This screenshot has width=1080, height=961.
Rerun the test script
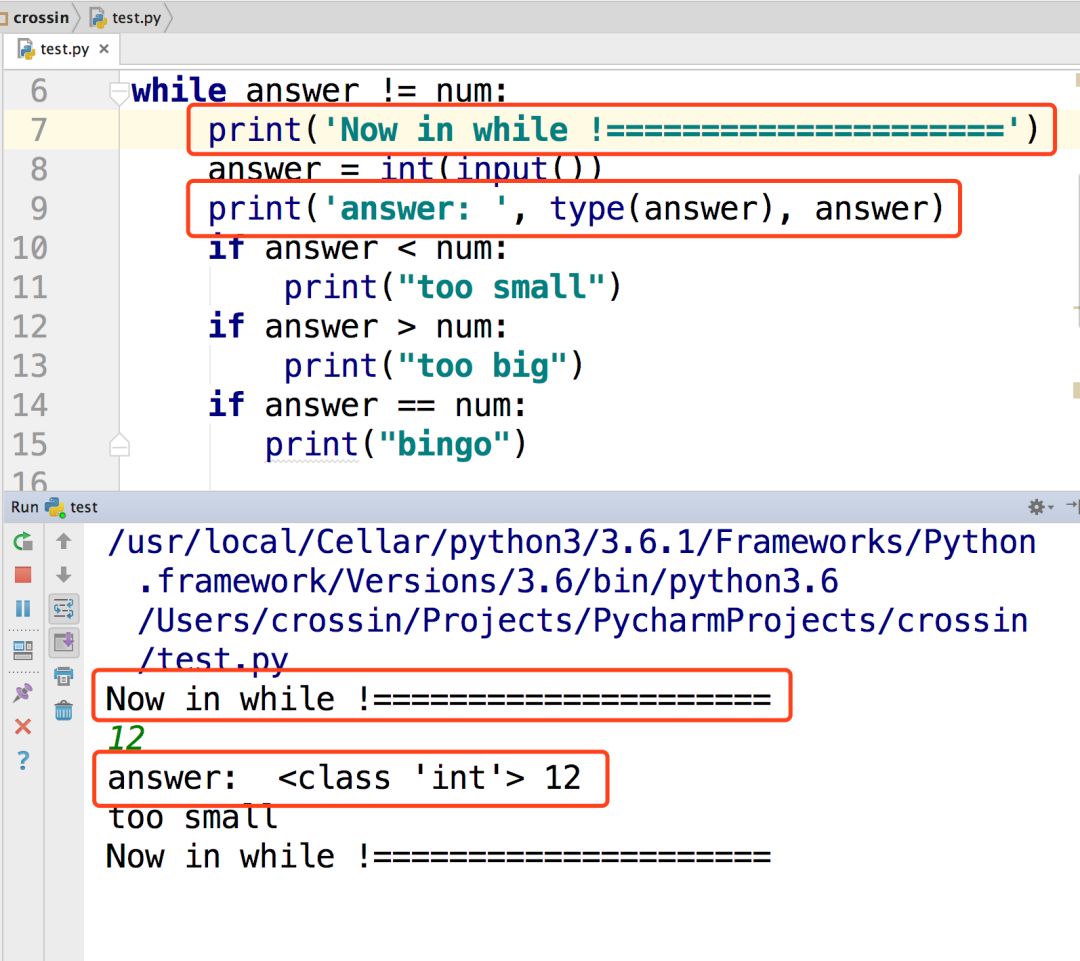pyautogui.click(x=23, y=541)
